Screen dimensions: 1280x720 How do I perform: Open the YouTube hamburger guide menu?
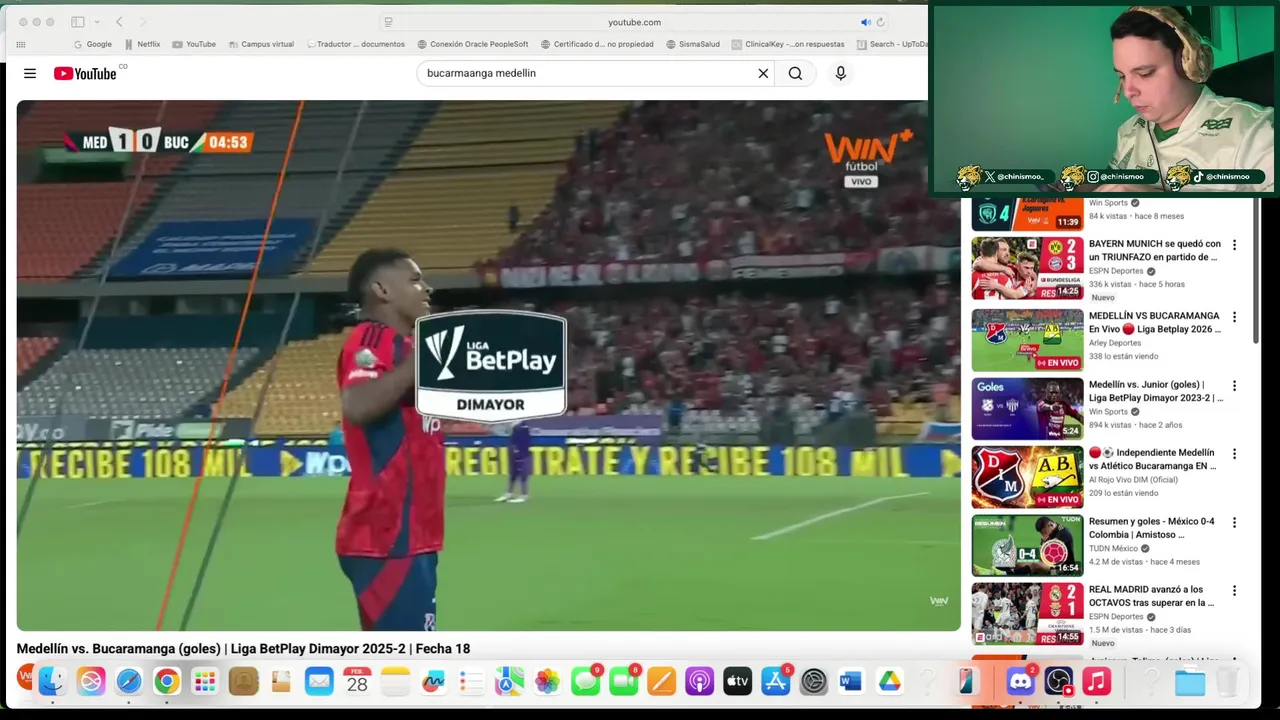click(x=30, y=73)
